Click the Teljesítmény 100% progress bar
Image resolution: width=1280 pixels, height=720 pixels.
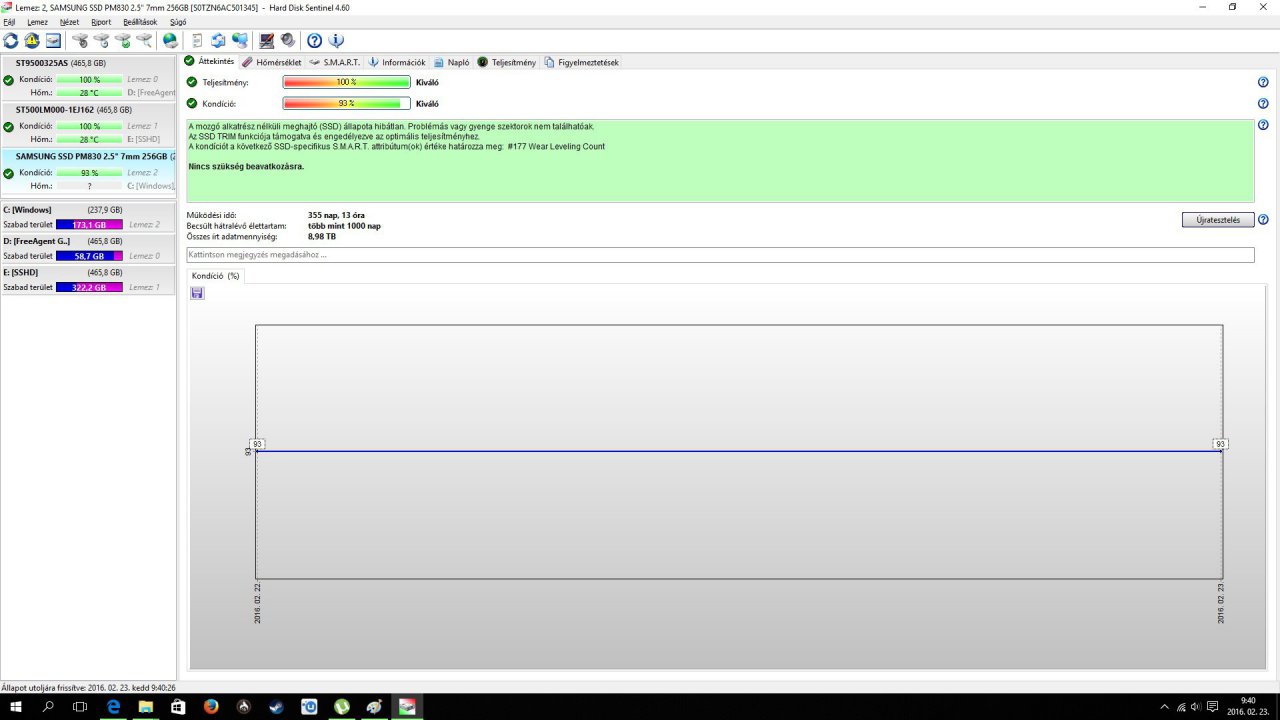click(347, 83)
